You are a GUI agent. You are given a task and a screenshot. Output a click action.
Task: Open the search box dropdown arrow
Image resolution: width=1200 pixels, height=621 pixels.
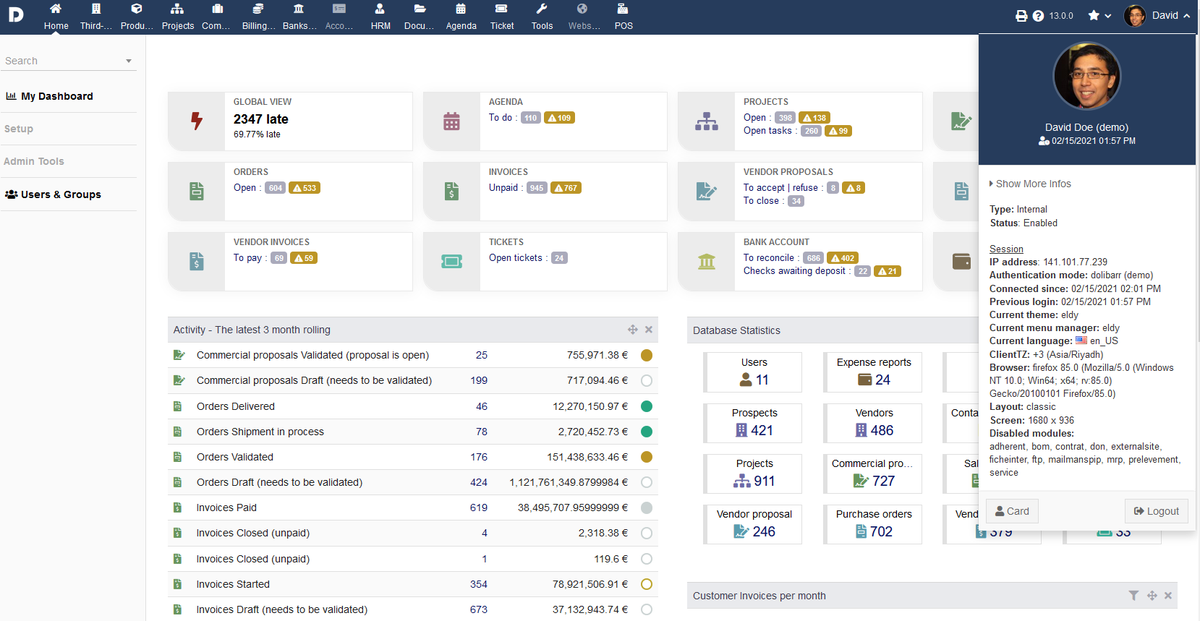(x=129, y=61)
